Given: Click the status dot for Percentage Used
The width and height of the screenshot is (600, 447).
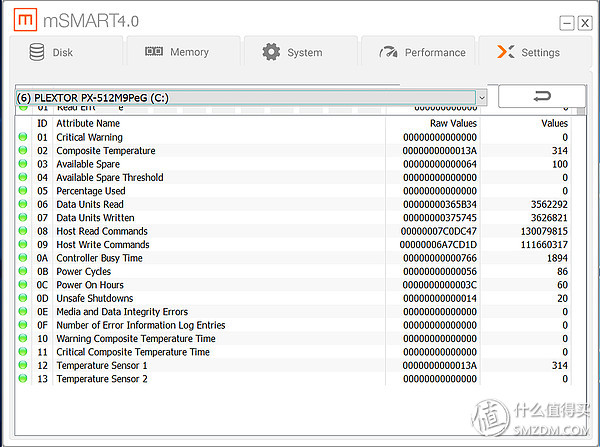Looking at the screenshot, I should pyautogui.click(x=23, y=190).
